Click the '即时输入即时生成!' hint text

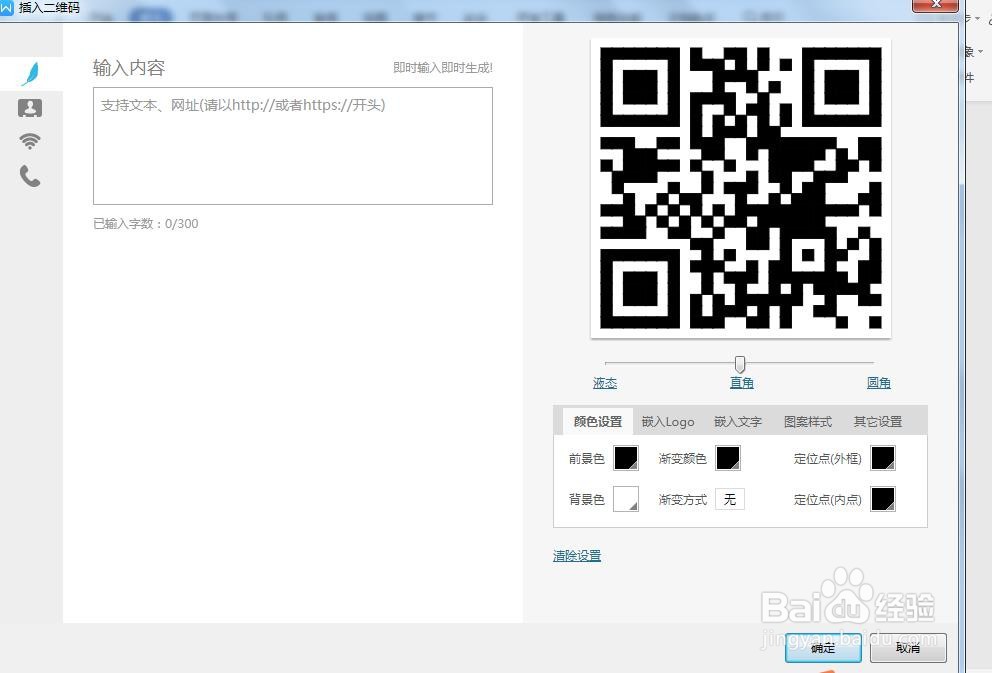coord(443,68)
